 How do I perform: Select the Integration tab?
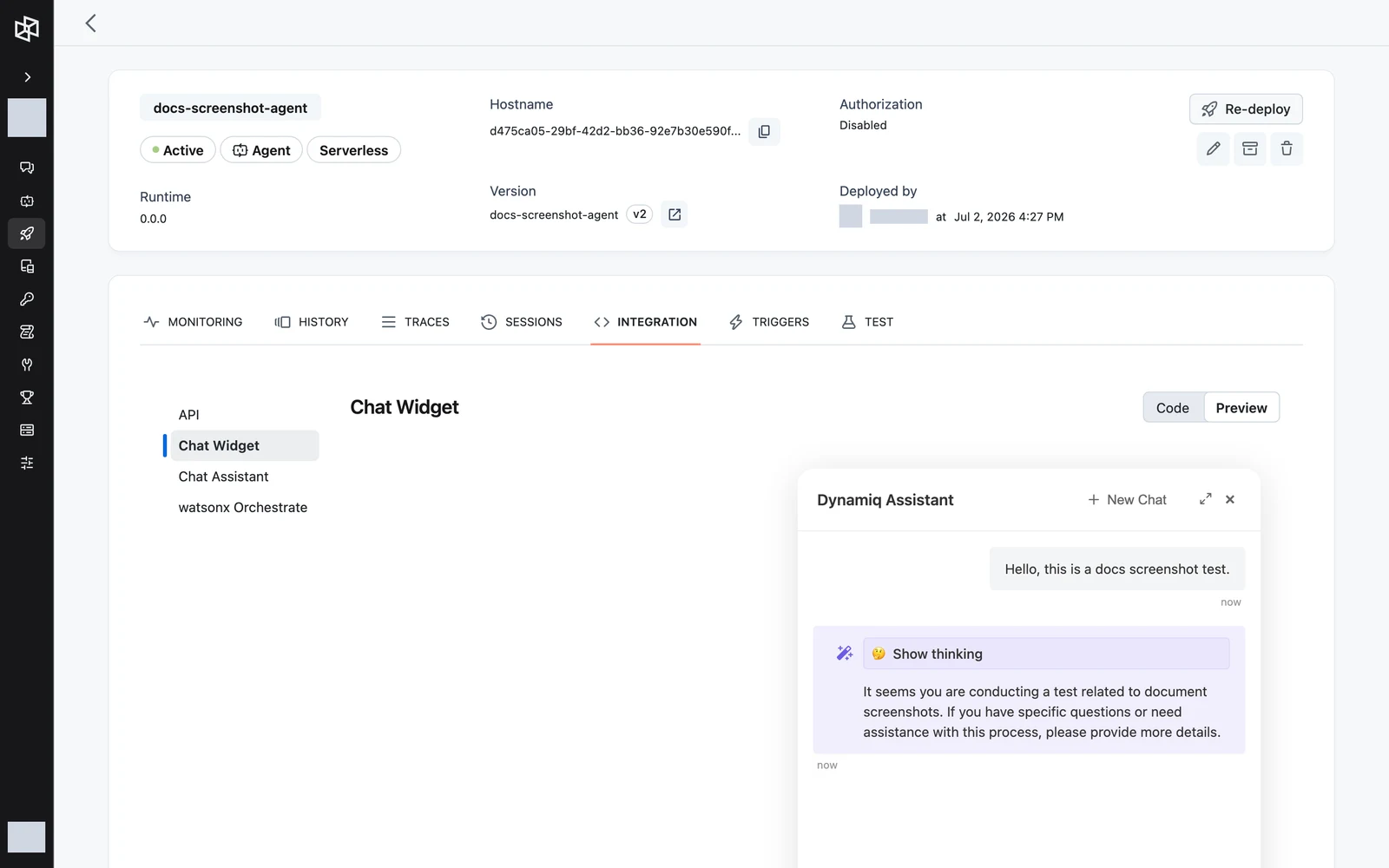pyautogui.click(x=645, y=322)
